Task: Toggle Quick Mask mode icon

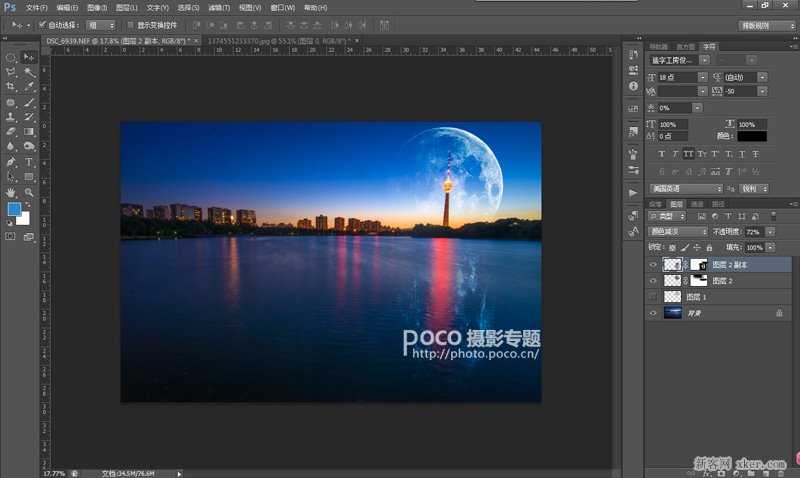Action: (10, 237)
